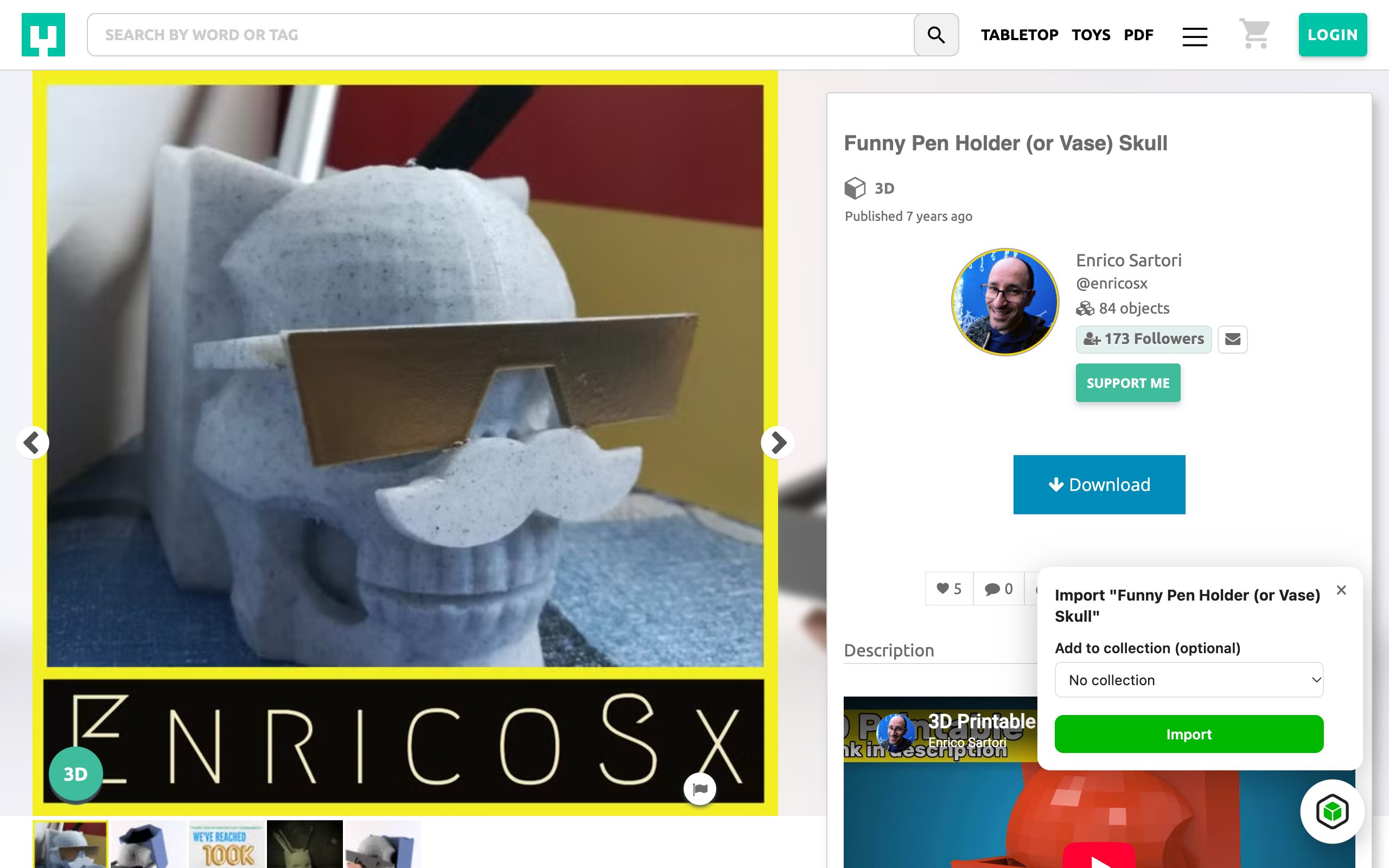Select the 'We've reached 100K' thumbnail
Screen dimensions: 1389x868
point(227,844)
